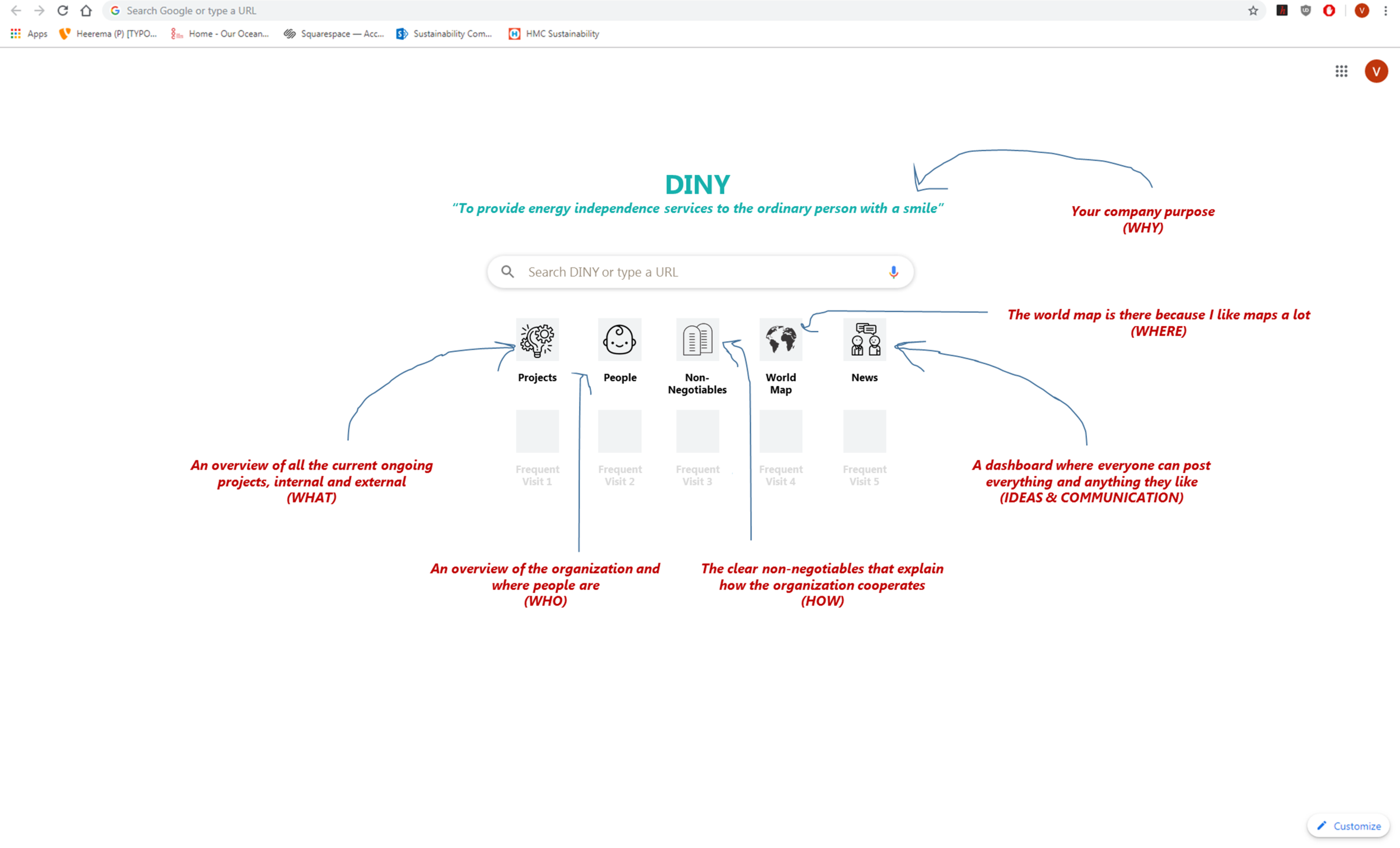Screen dimensions: 1400x848
Task: Reload the current page
Action: pyautogui.click(x=63, y=11)
